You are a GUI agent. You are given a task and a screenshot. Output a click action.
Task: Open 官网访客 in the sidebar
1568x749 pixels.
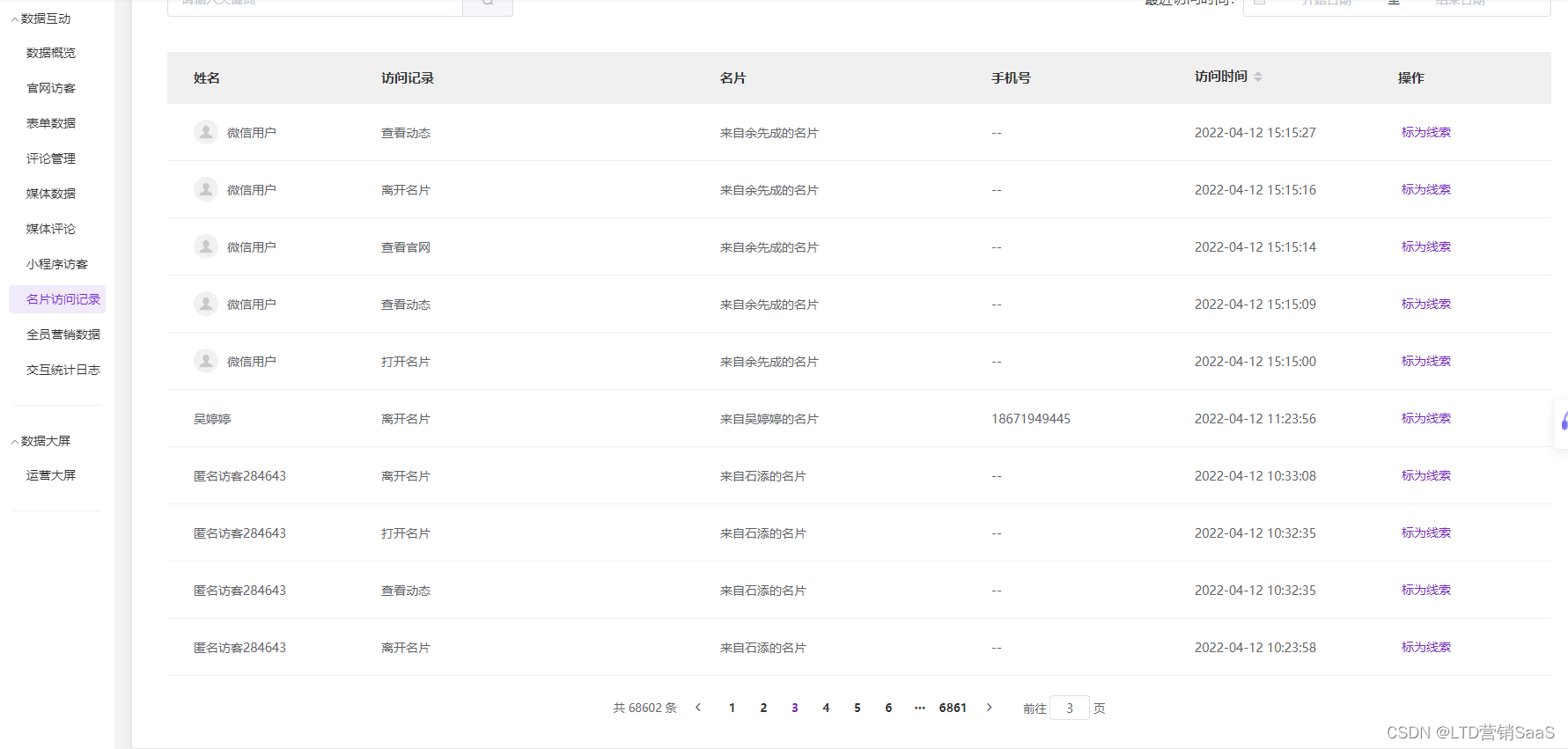[x=51, y=88]
